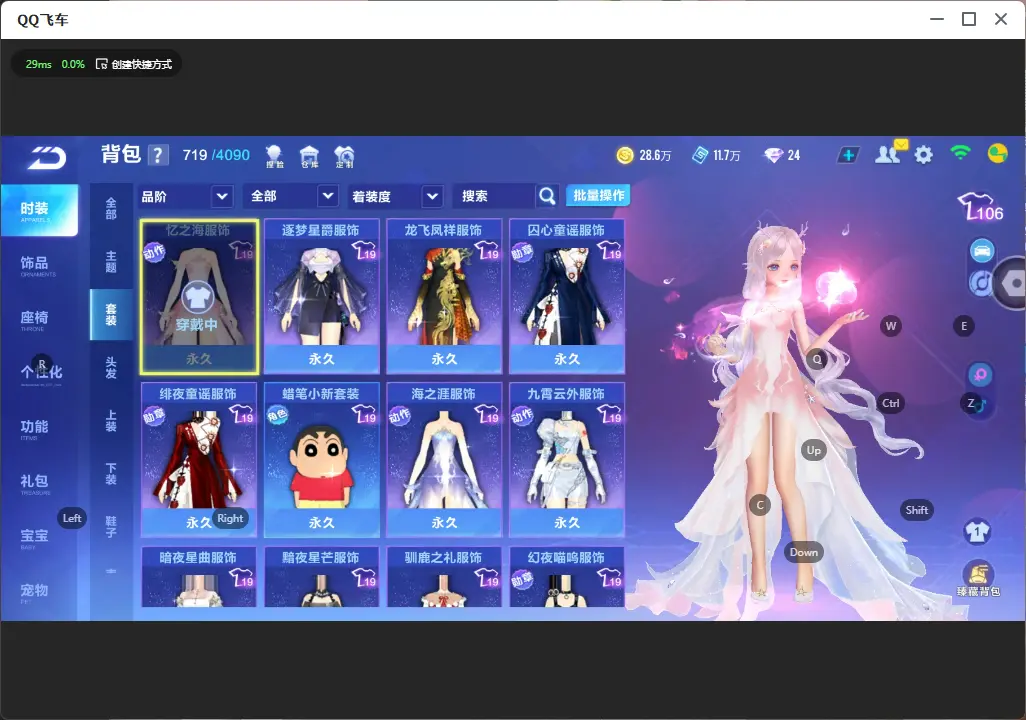Click the green Wi-Fi signal icon
This screenshot has width=1026, height=720.
click(x=960, y=153)
